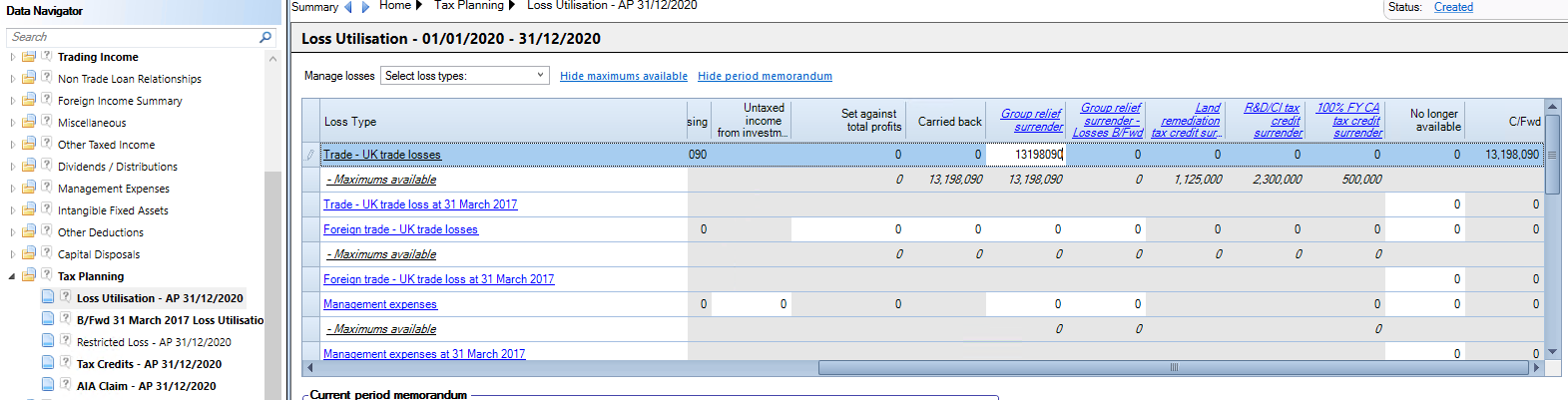Select Restricted Loss - AP 31/12/2020 in tree
The image size is (1568, 400).
click(x=154, y=342)
